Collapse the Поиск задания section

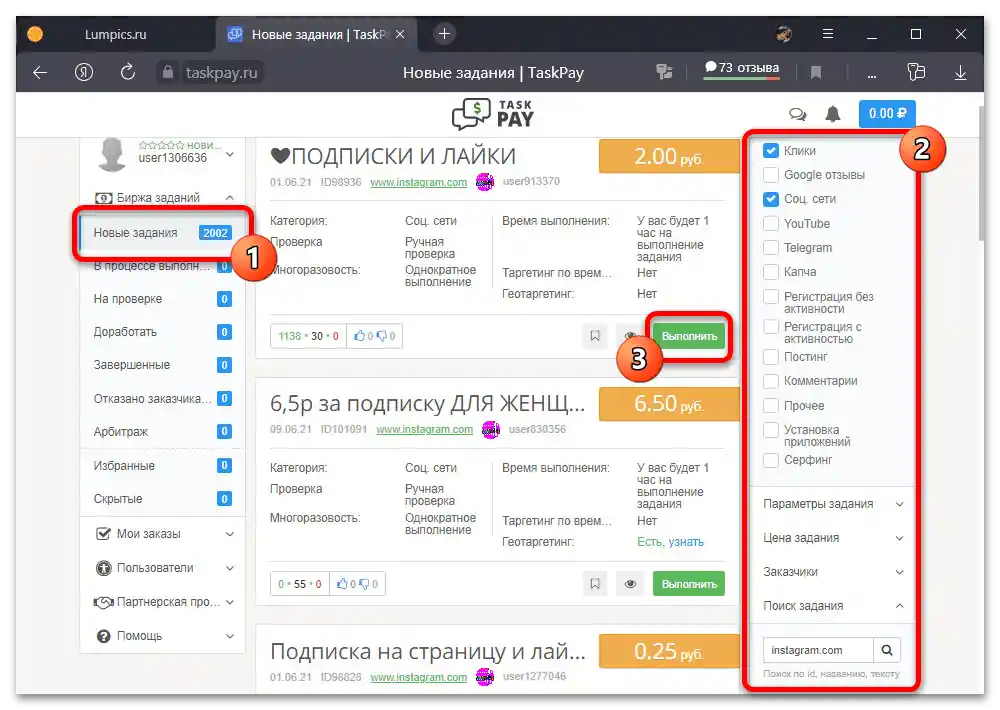[833, 605]
